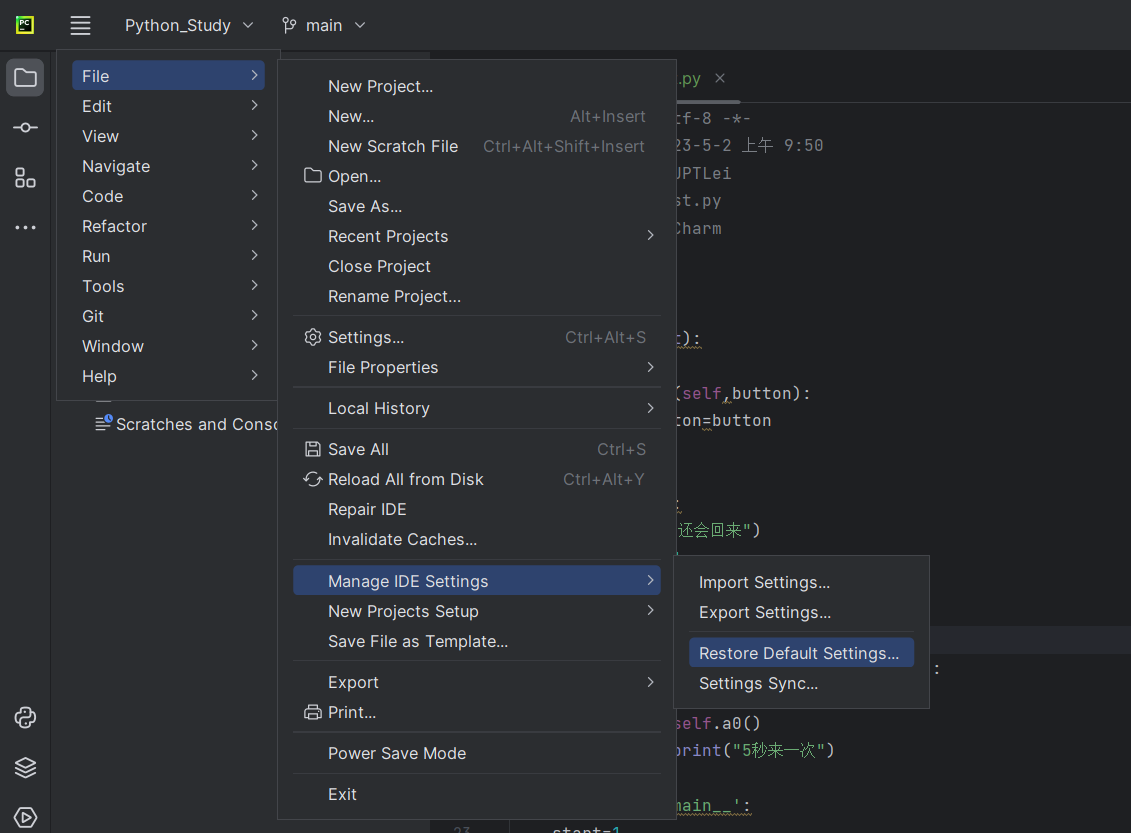This screenshot has height=833, width=1131.
Task: Open the Git menu
Action: point(168,316)
